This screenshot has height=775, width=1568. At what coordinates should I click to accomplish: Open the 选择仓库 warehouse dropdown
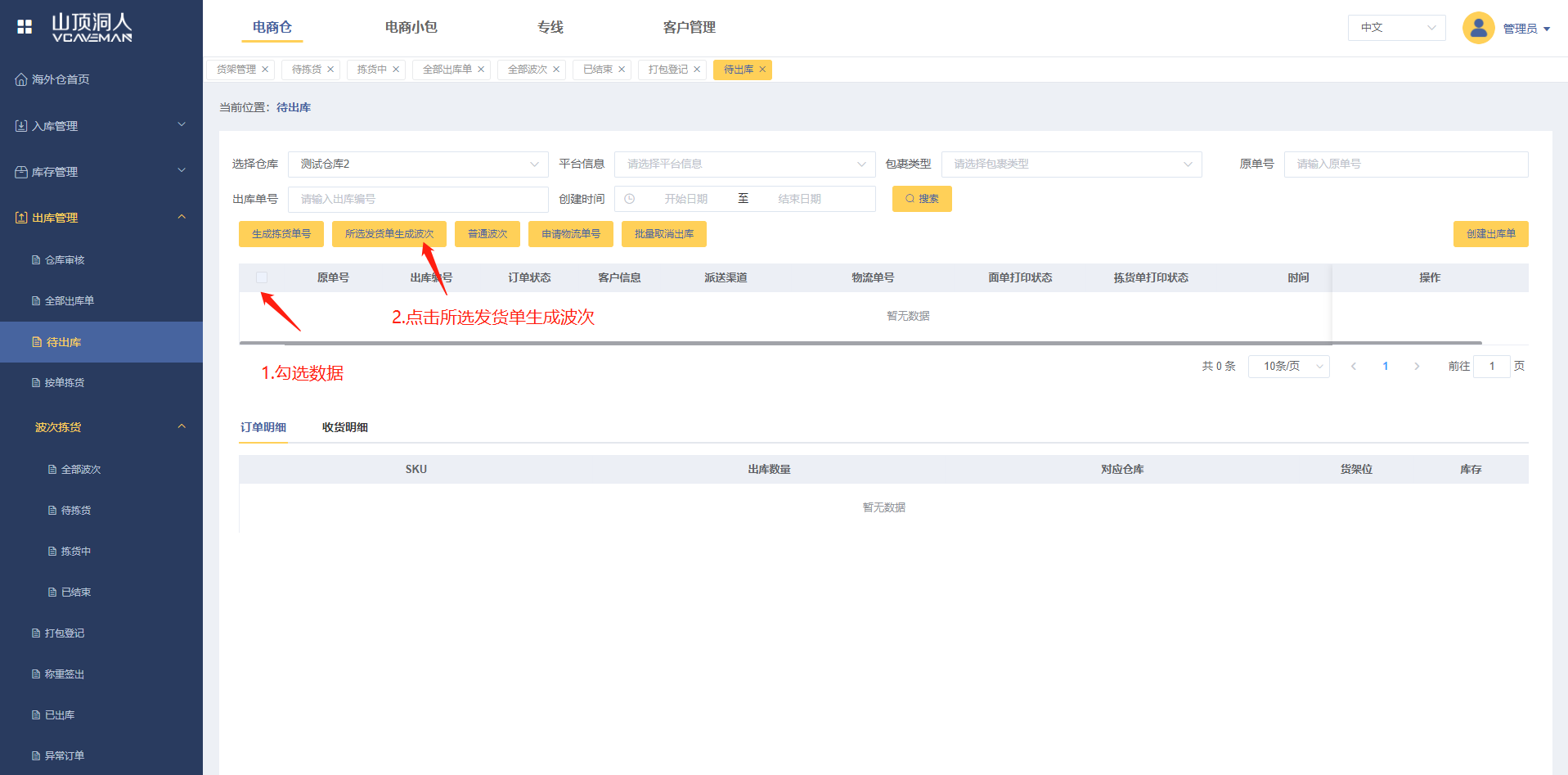click(x=417, y=164)
